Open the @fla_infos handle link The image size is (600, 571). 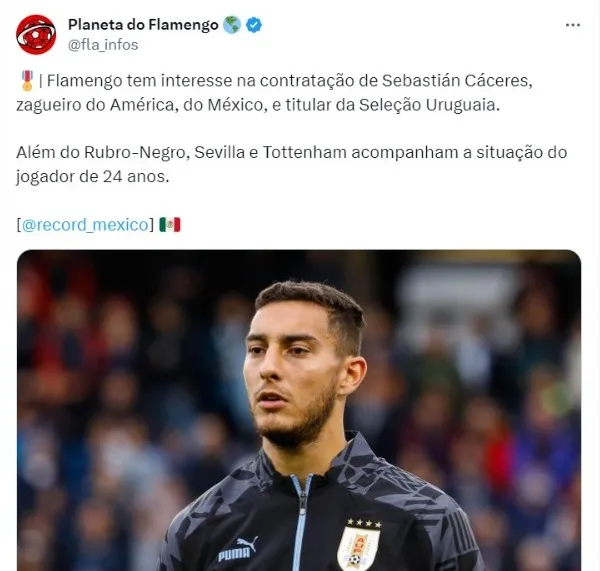pos(103,45)
